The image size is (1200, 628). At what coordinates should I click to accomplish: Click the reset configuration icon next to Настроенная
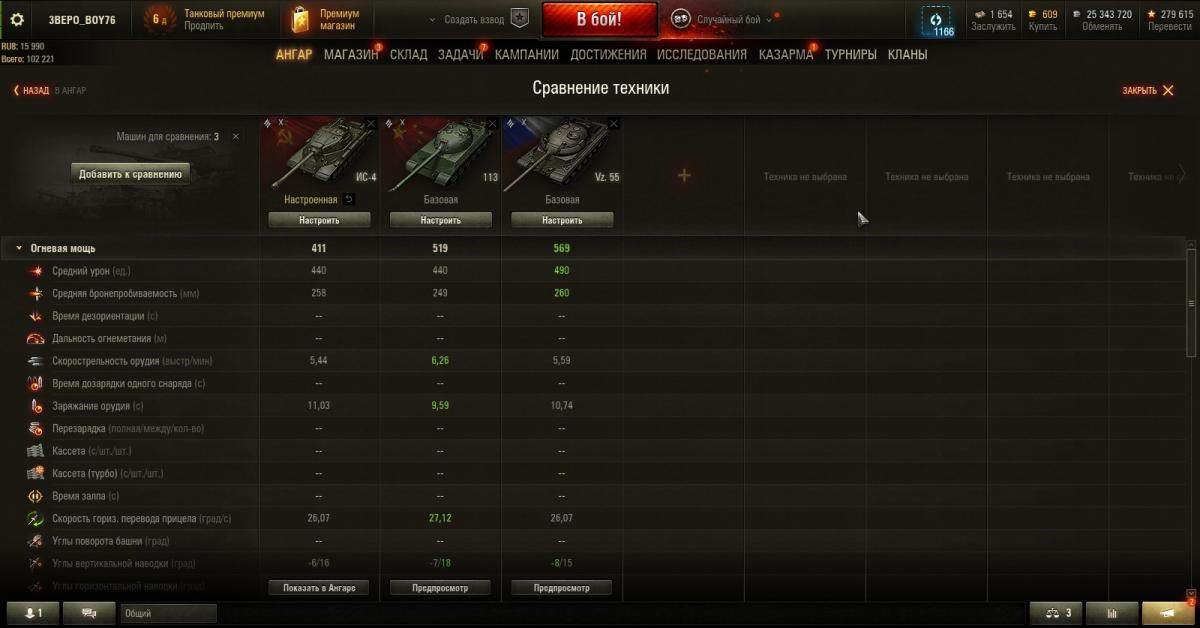(x=349, y=200)
